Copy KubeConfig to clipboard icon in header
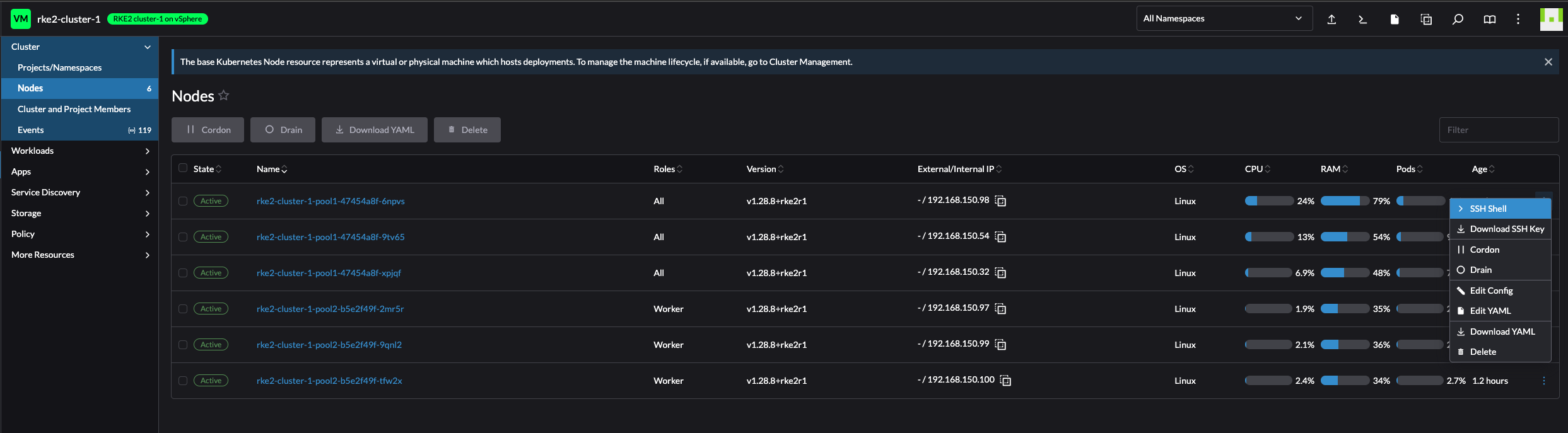Viewport: 1568px width, 433px height. click(1426, 19)
